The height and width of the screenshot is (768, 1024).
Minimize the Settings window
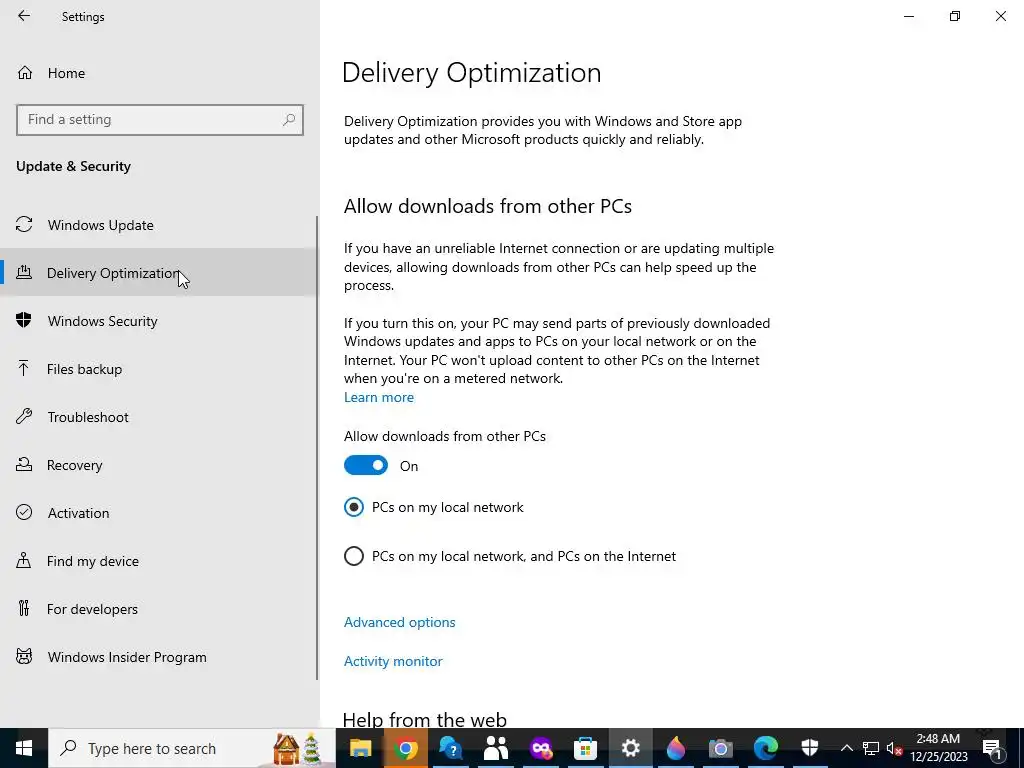click(x=909, y=16)
